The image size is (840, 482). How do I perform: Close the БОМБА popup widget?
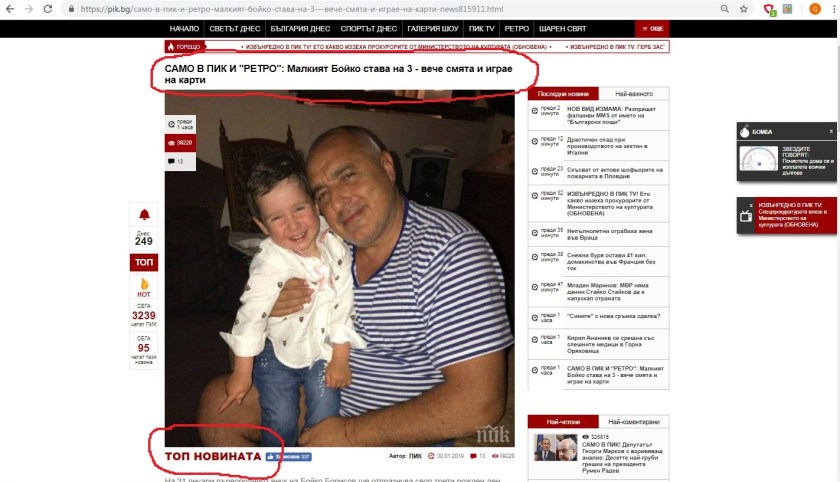click(831, 131)
